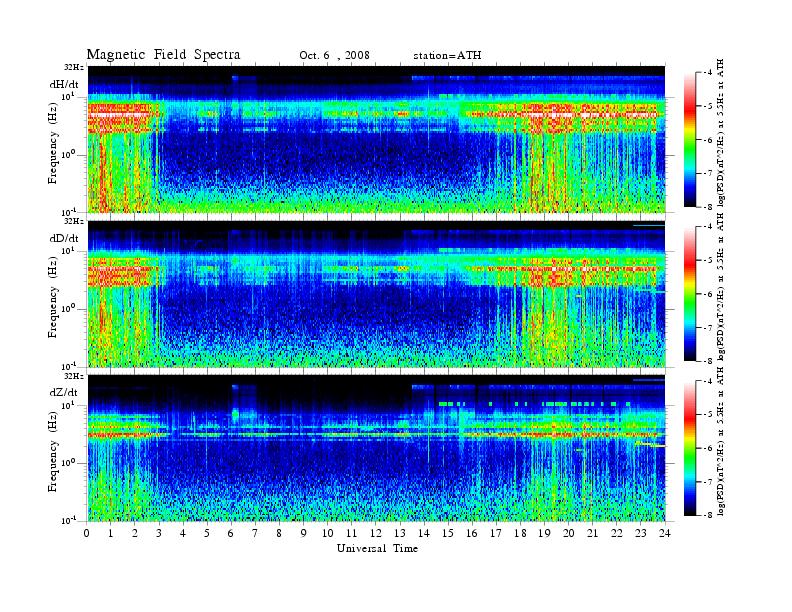
Task: Click the hour "14" tick on time axis
Action: (424, 533)
